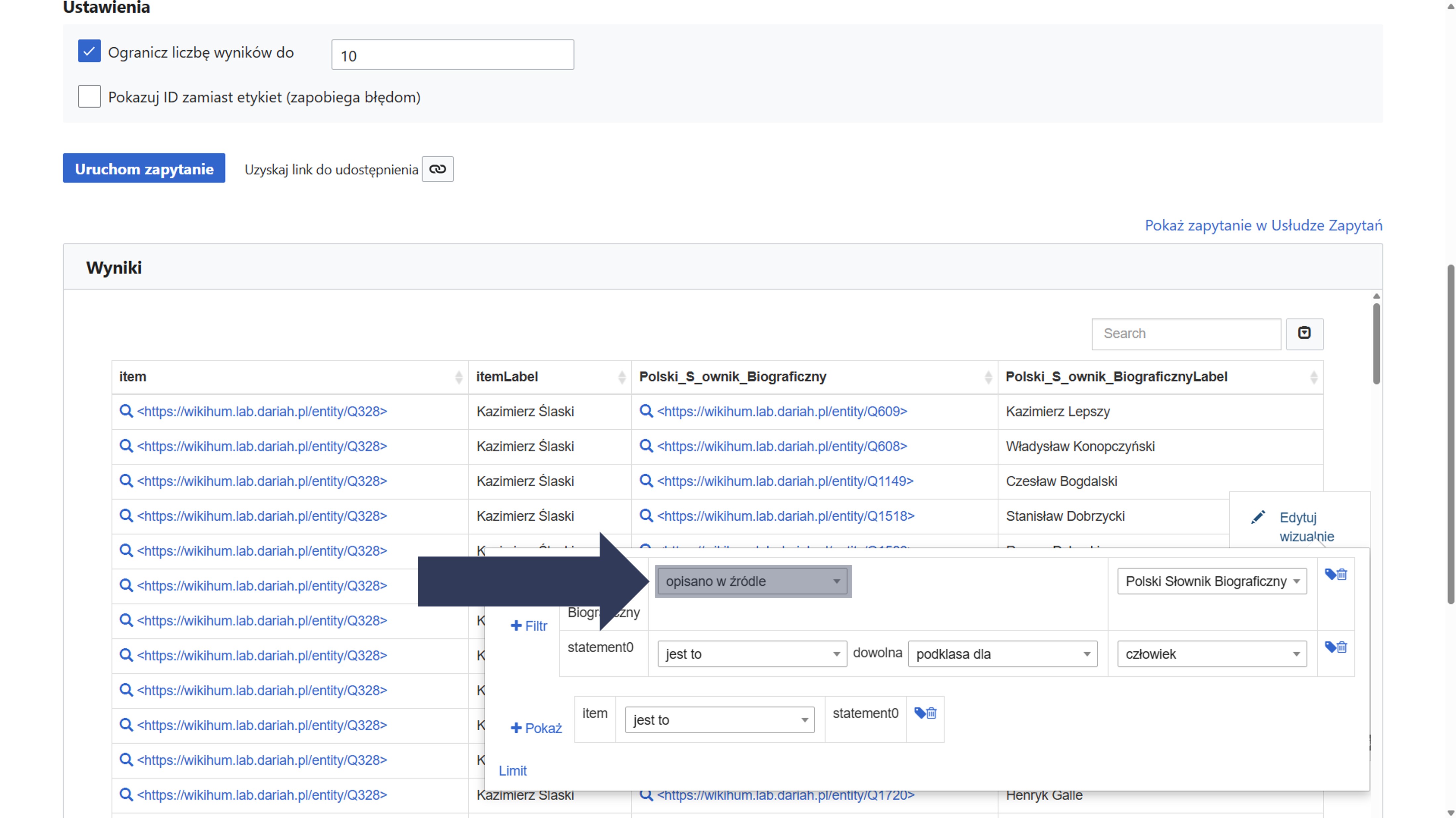Click the + Pokaż option
The image size is (1456, 818).
pos(536,728)
